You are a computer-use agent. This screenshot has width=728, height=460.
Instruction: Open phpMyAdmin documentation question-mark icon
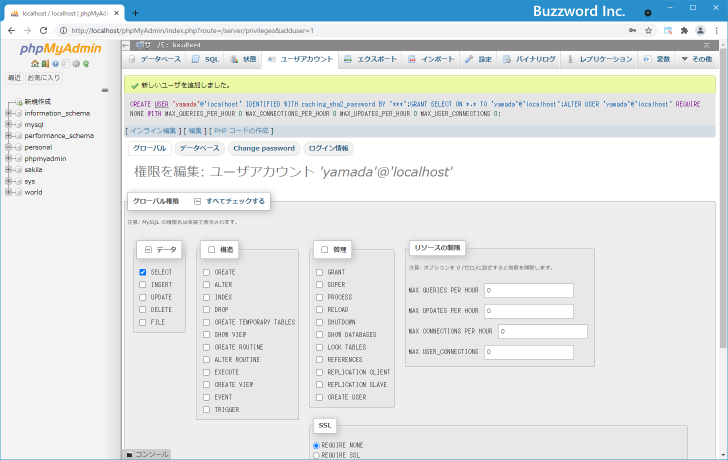tap(55, 64)
